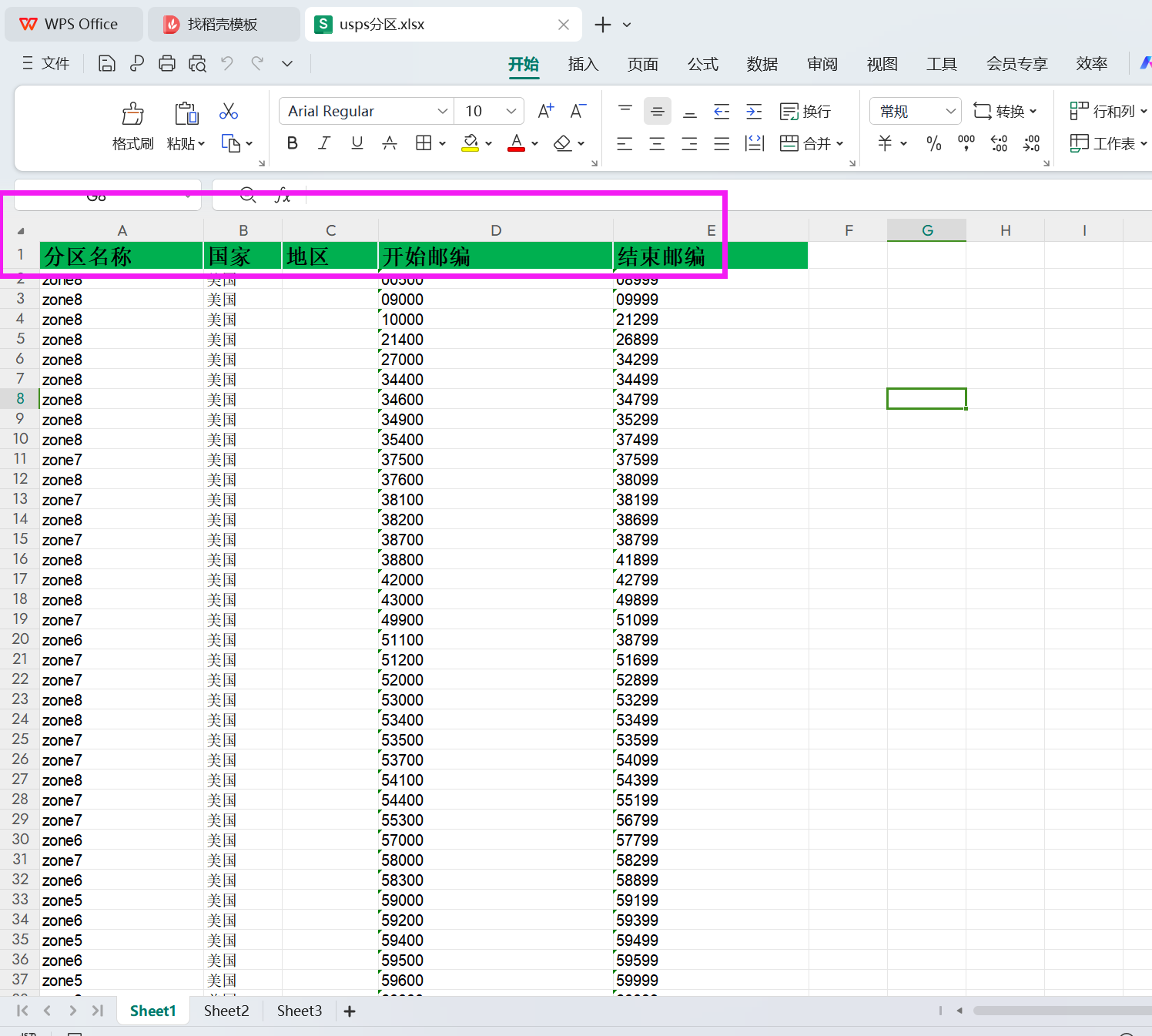Click the Clear formatting eraser icon
Screen dimensions: 1152x1036
[563, 143]
